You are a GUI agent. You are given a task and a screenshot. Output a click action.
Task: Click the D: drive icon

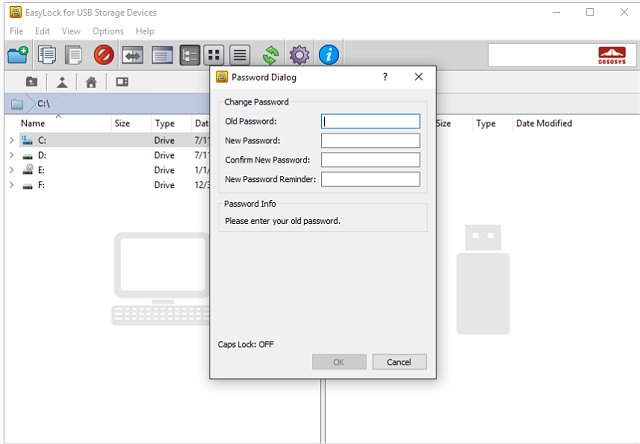pos(27,156)
